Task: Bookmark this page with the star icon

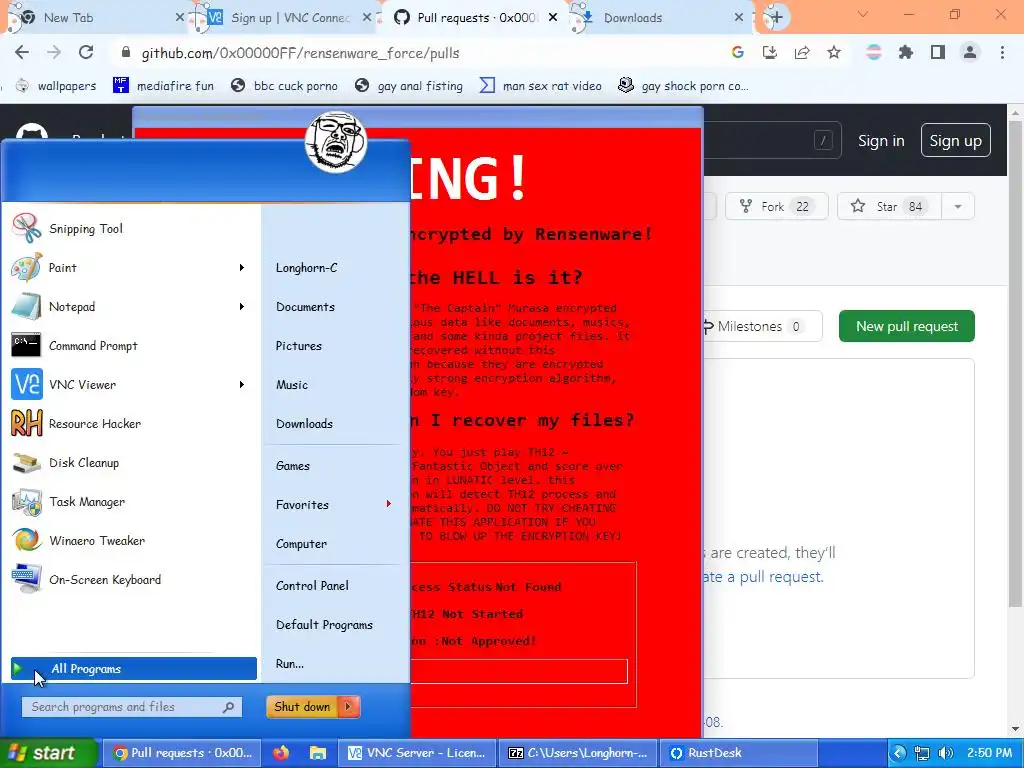Action: pos(834,52)
